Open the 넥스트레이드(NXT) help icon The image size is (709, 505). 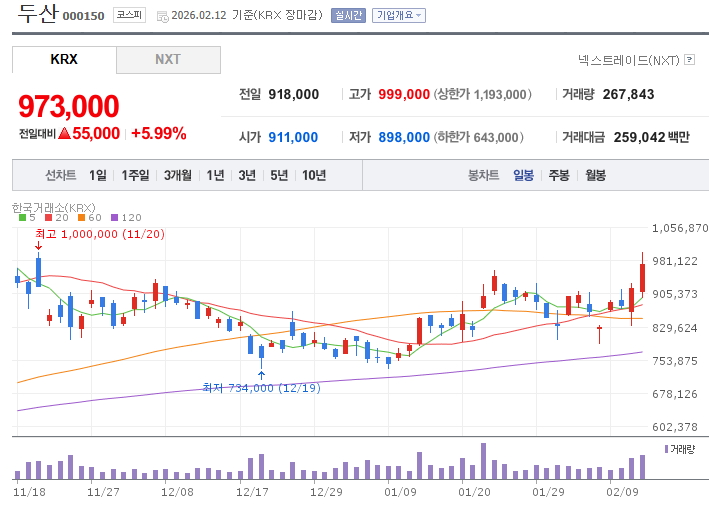[689, 59]
